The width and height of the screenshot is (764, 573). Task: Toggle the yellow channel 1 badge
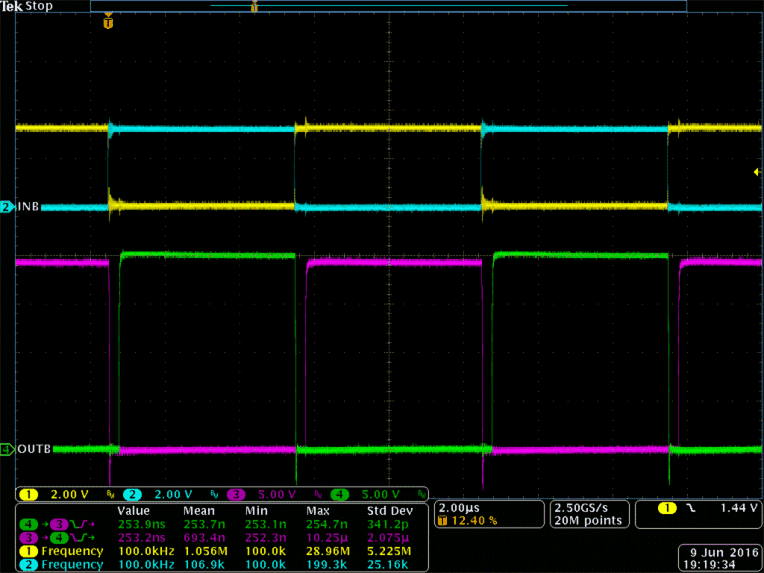[29, 495]
